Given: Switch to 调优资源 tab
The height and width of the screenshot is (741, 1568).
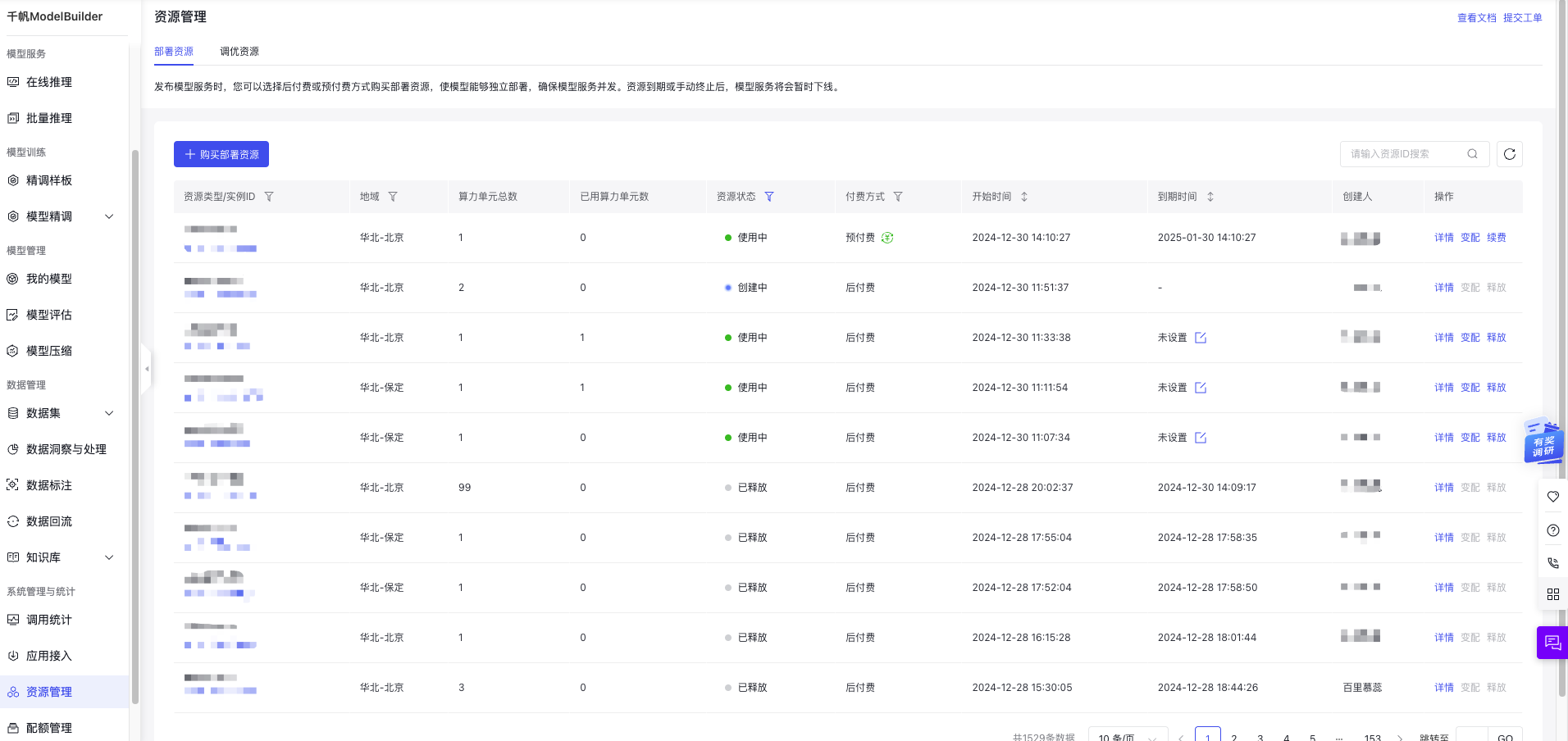Looking at the screenshot, I should click(x=239, y=52).
